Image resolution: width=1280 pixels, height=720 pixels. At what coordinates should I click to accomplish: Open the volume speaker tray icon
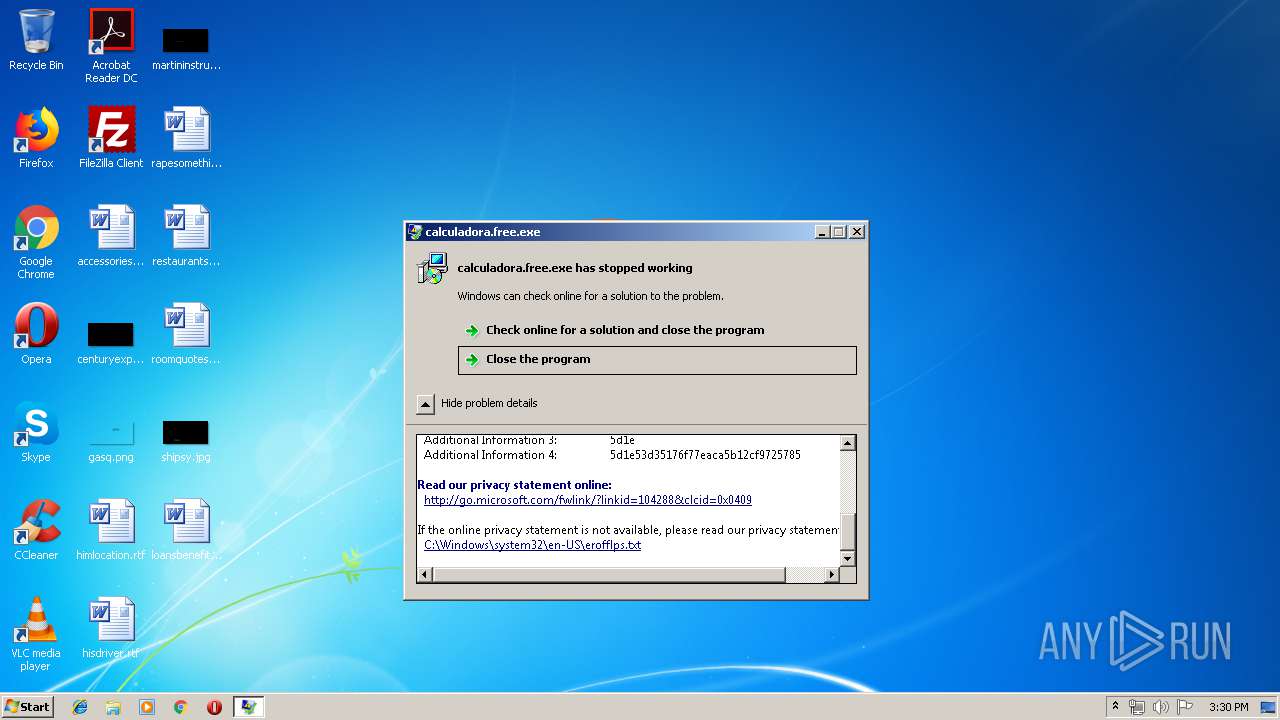point(1161,707)
